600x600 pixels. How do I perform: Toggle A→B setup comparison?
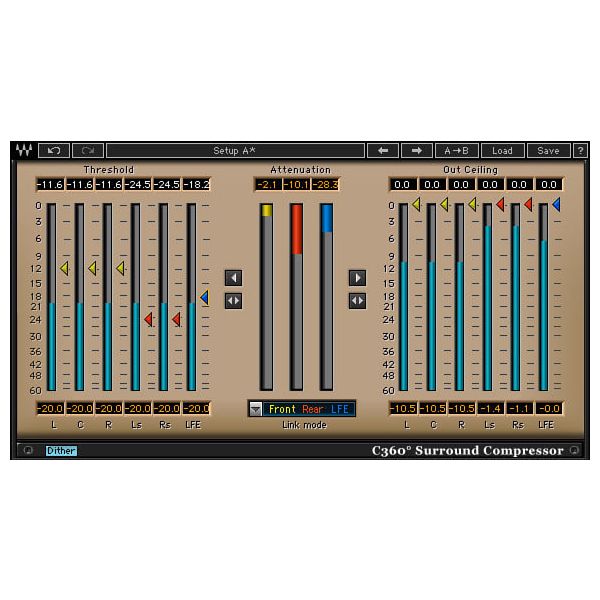[456, 150]
